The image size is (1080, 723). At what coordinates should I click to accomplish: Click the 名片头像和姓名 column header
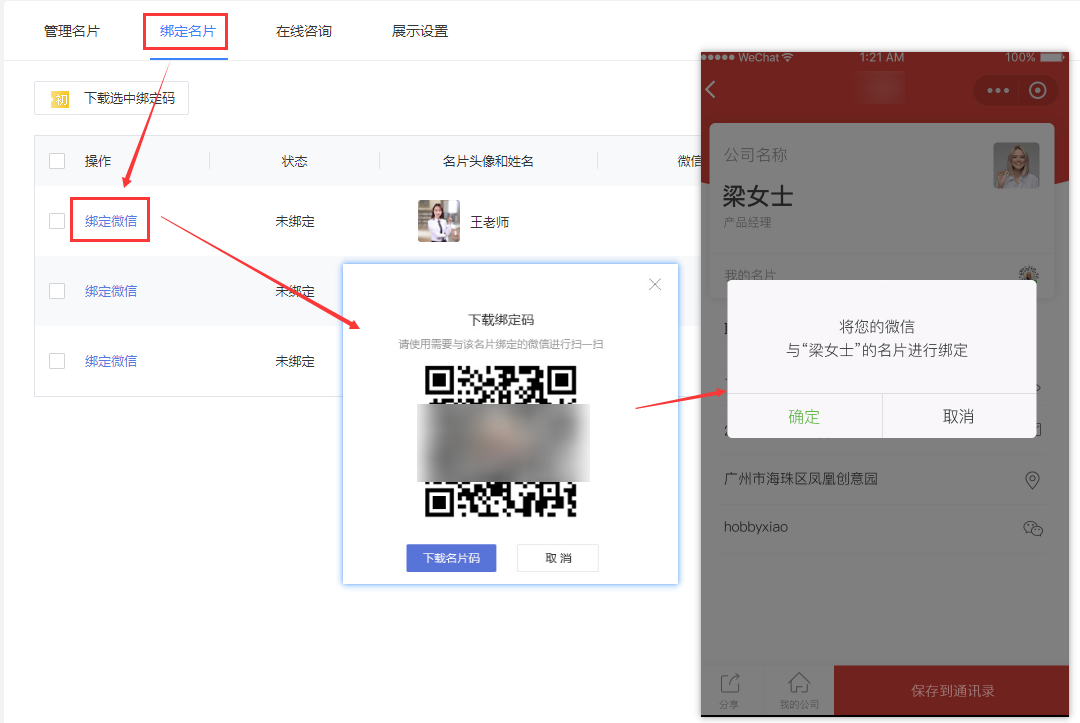[488, 161]
